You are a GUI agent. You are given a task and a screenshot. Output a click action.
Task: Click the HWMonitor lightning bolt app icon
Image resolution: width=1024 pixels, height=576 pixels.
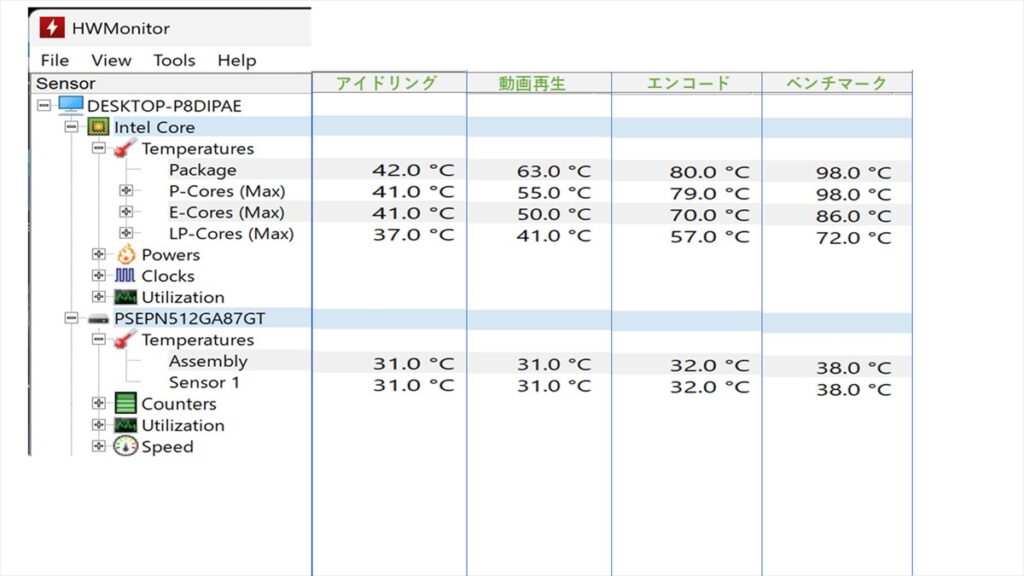click(x=52, y=27)
